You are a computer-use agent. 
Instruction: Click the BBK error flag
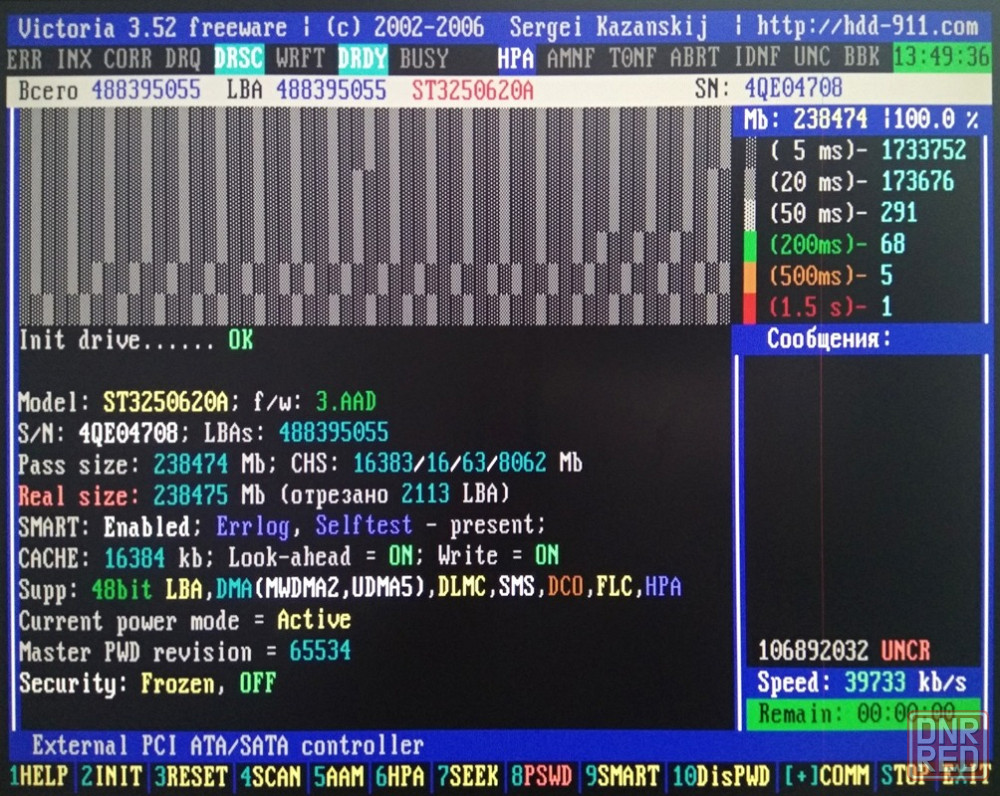pyautogui.click(x=862, y=59)
